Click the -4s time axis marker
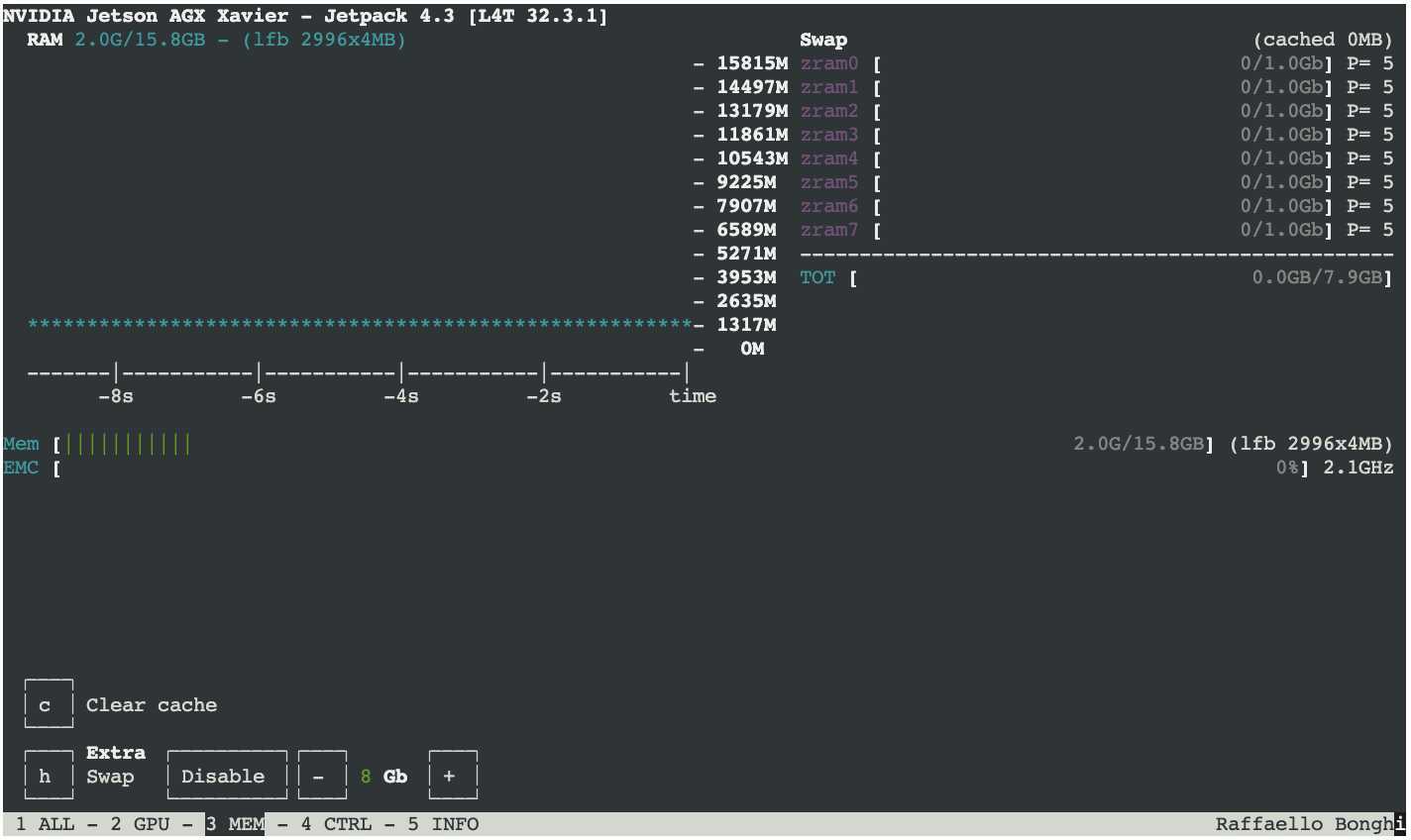The height and width of the screenshot is (840, 1411). [x=401, y=396]
